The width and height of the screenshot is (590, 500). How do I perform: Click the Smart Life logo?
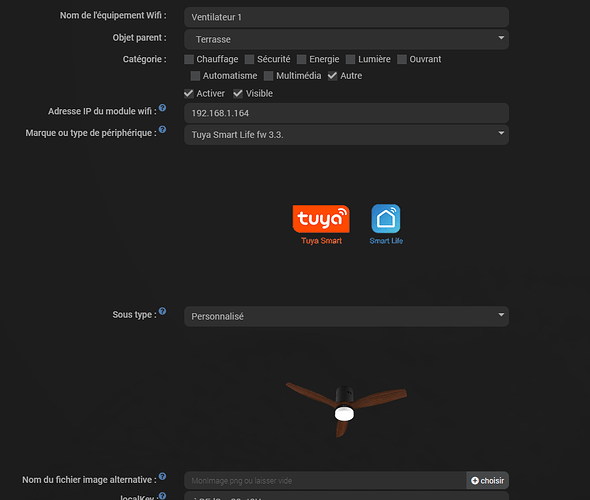tap(386, 219)
